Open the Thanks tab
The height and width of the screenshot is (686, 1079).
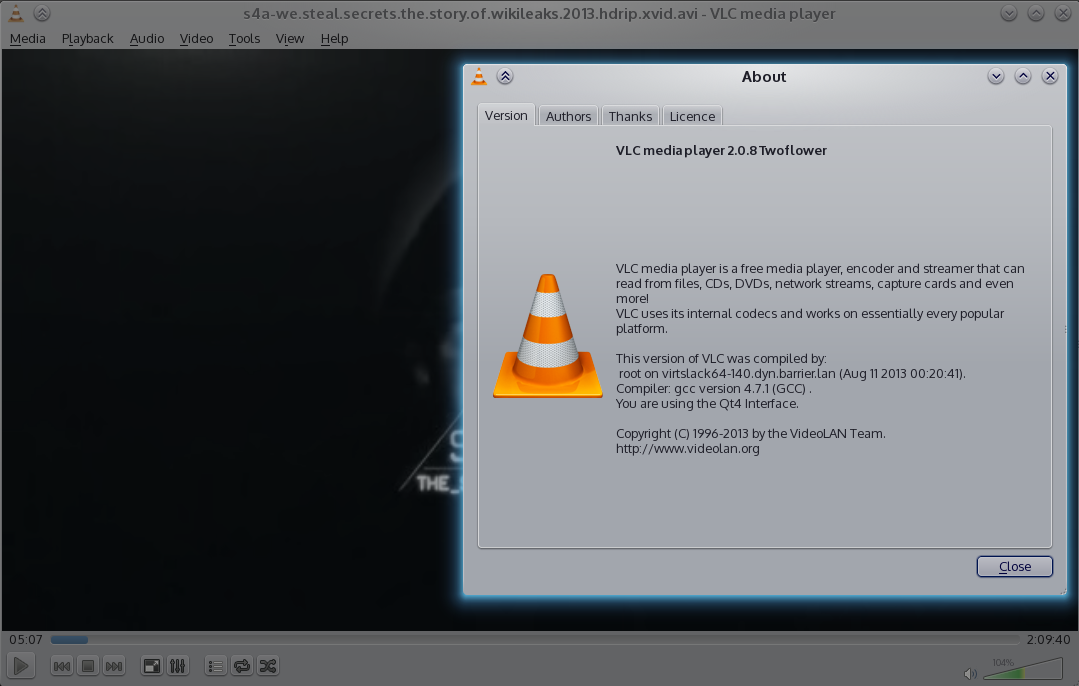click(630, 116)
